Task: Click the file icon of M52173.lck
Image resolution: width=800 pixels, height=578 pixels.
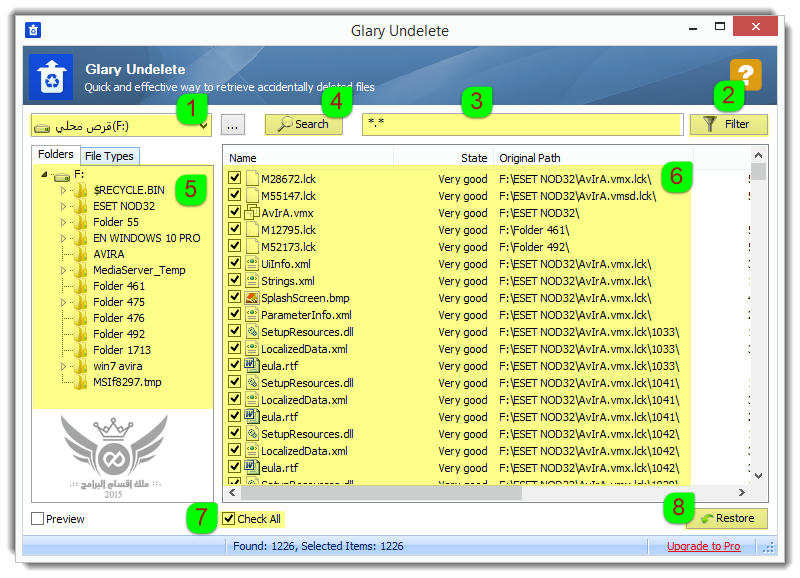Action: (252, 246)
